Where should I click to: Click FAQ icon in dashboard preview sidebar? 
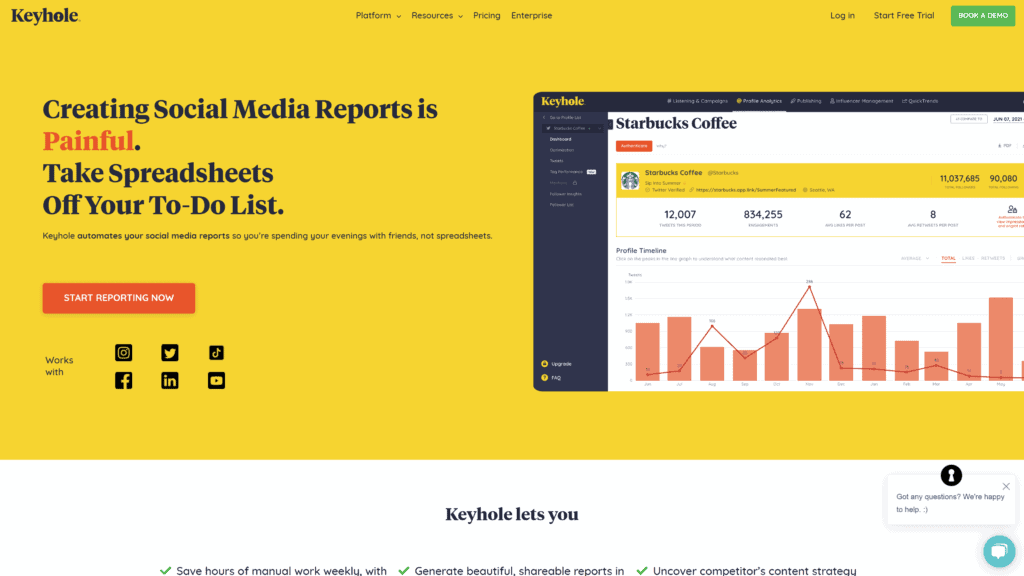[545, 377]
